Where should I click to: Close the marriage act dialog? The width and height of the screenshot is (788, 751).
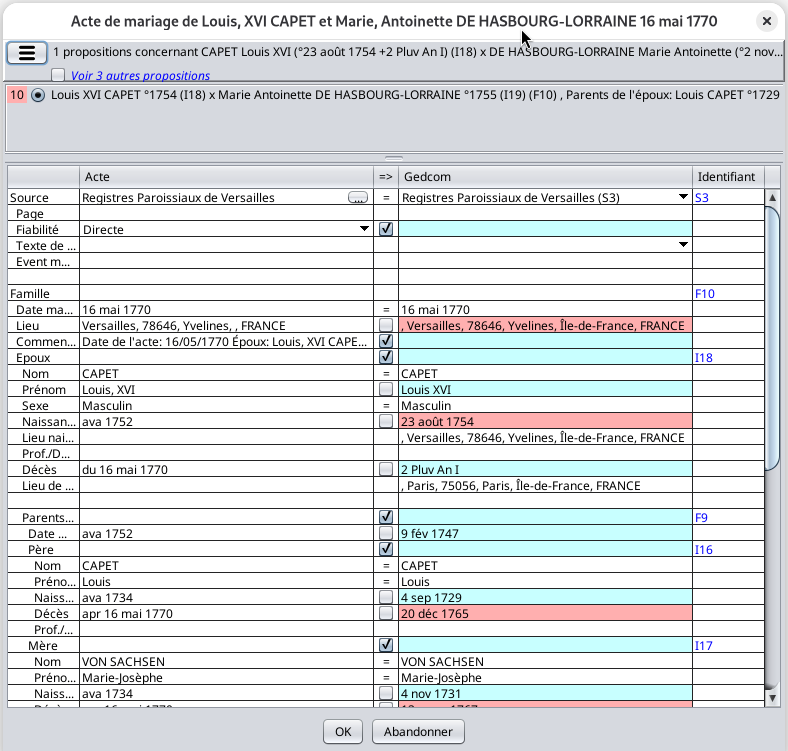(x=767, y=21)
